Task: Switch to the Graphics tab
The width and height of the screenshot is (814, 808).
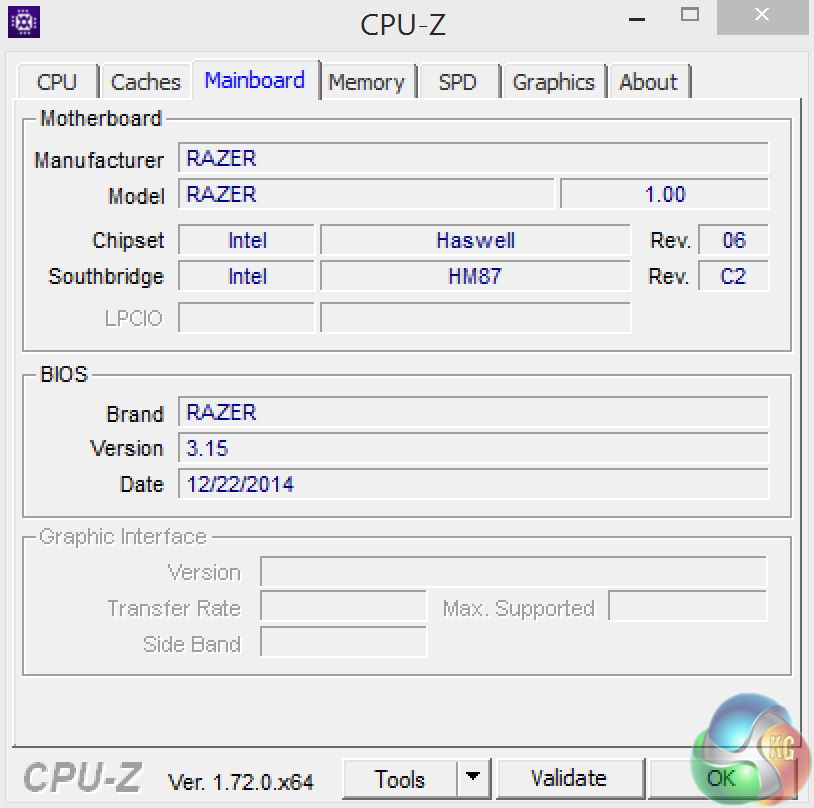Action: (553, 82)
